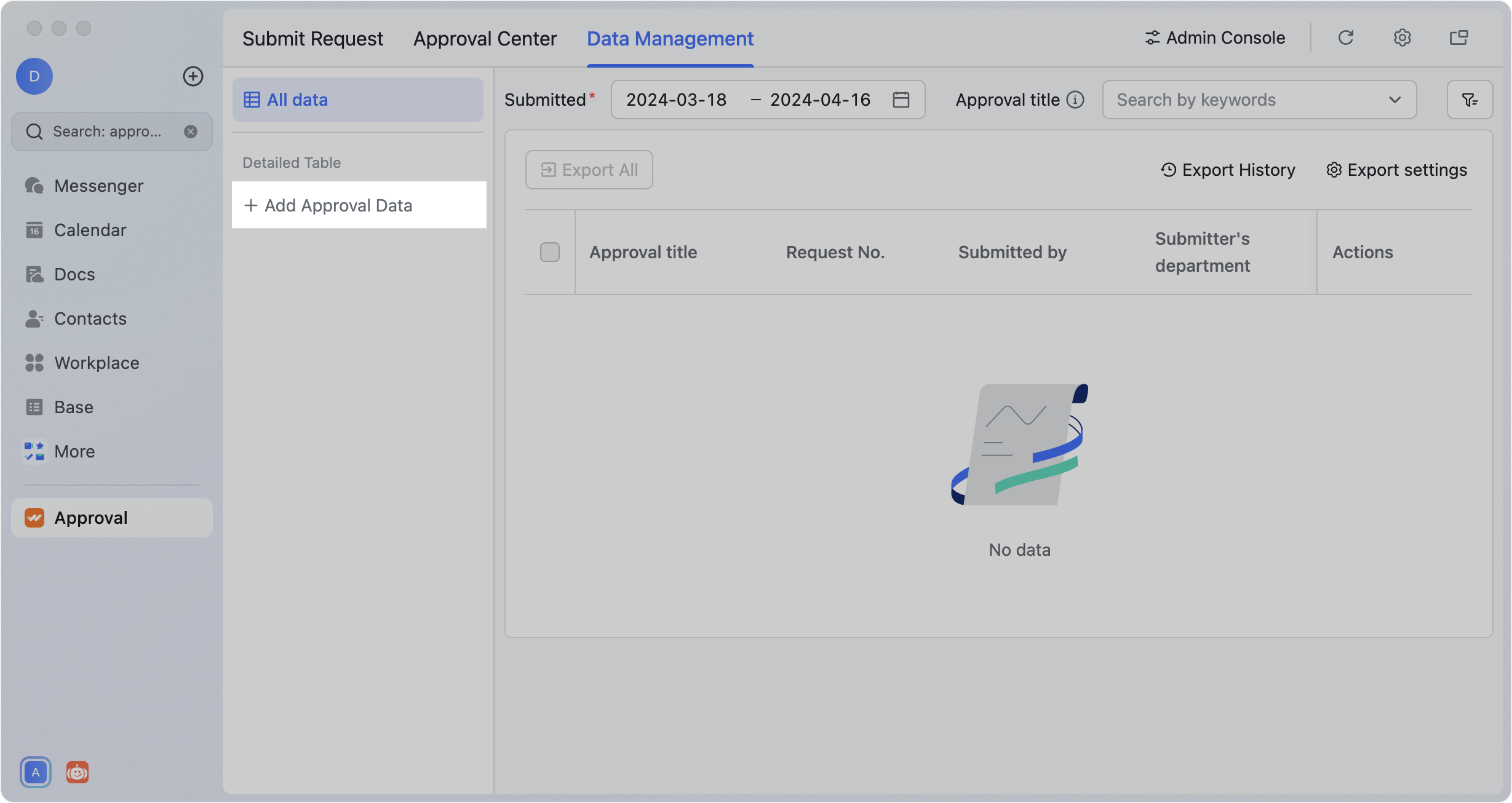This screenshot has width=1512, height=803.
Task: Select All data in the left panel
Action: click(x=358, y=100)
